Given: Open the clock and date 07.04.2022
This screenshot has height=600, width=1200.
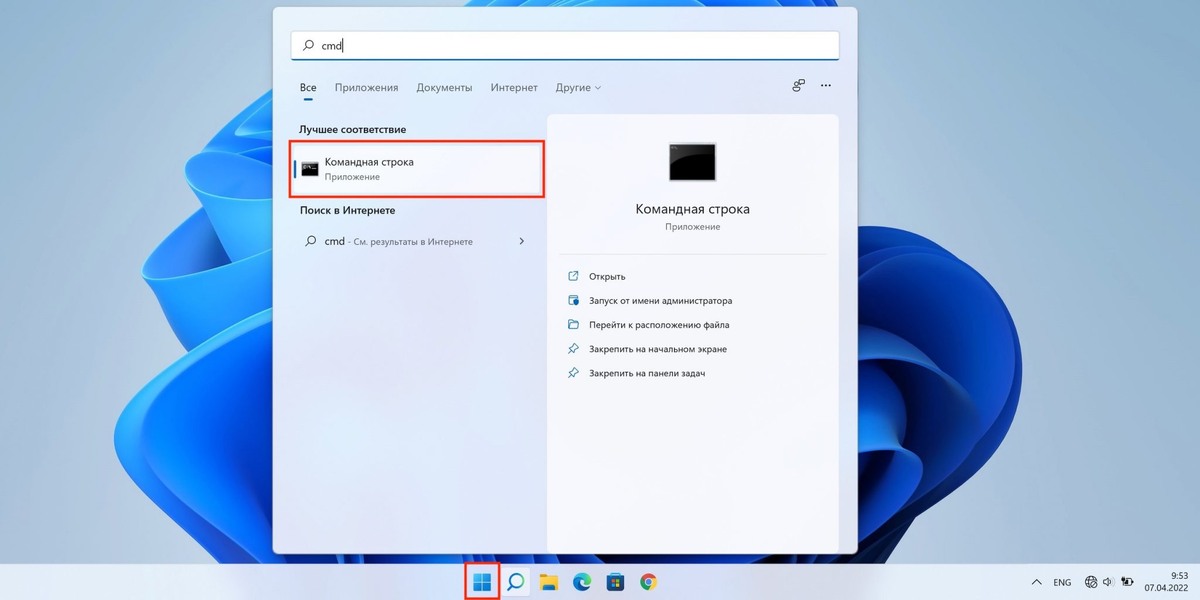Looking at the screenshot, I should [x=1166, y=582].
